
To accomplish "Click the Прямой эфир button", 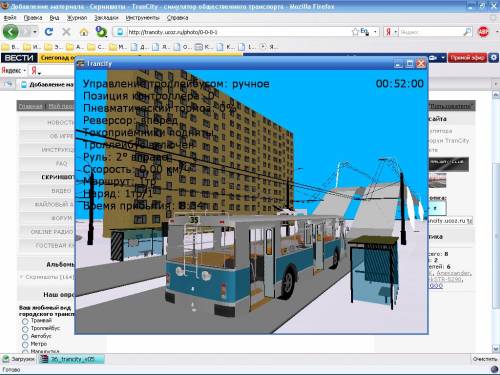I will tap(467, 58).
